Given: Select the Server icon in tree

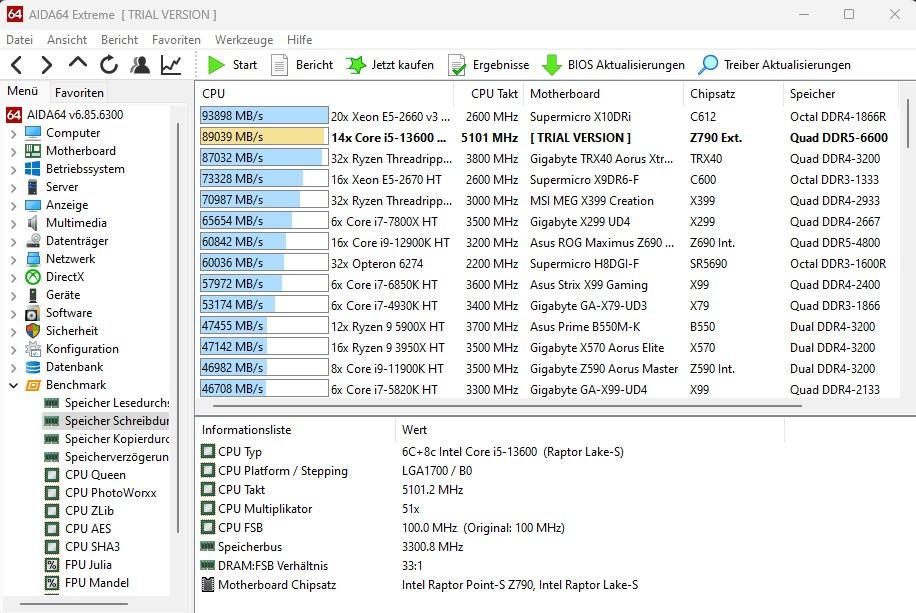Looking at the screenshot, I should [x=33, y=187].
